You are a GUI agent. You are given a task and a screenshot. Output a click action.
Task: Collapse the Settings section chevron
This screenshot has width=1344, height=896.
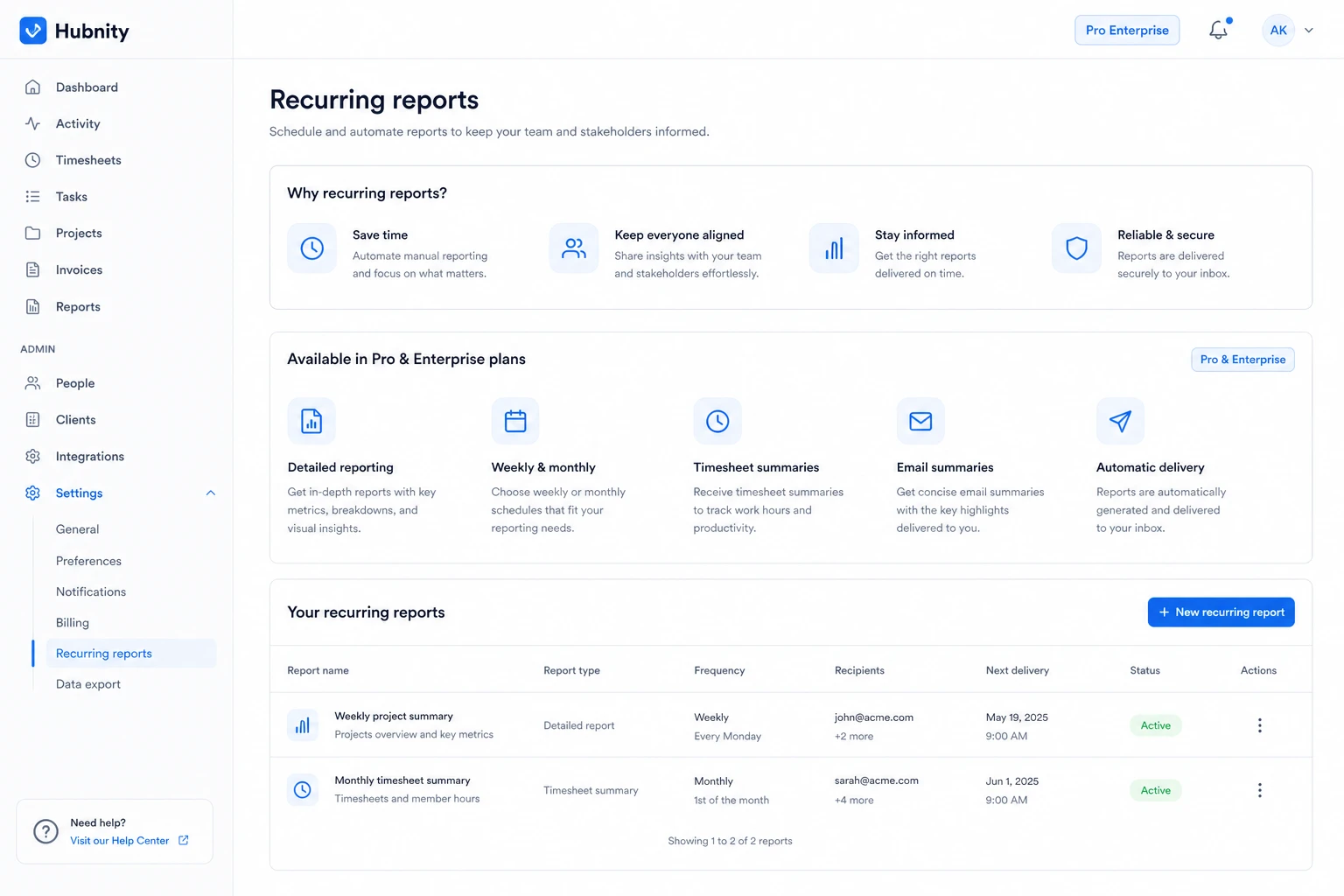click(211, 493)
